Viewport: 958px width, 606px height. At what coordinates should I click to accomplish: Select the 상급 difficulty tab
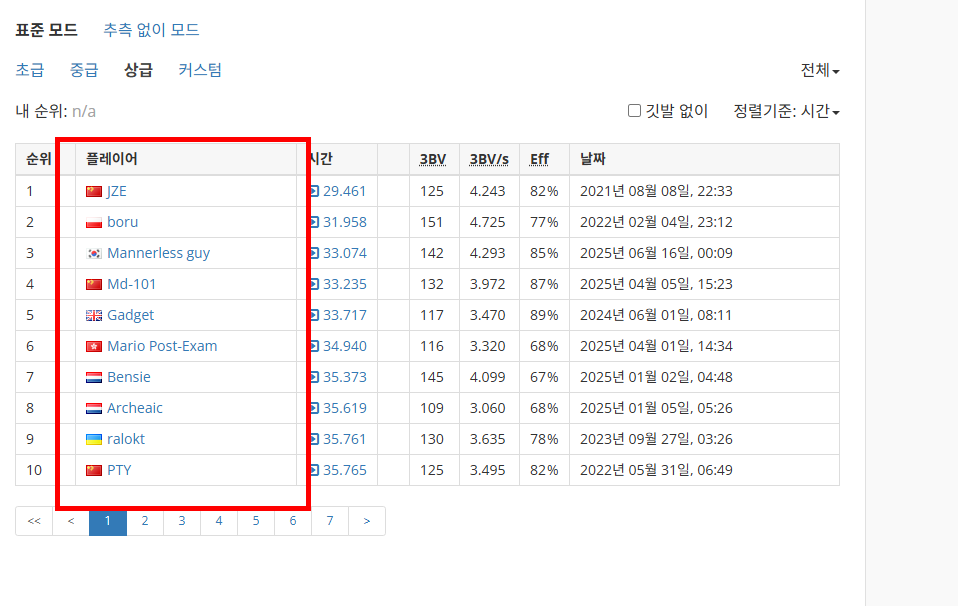(x=138, y=70)
